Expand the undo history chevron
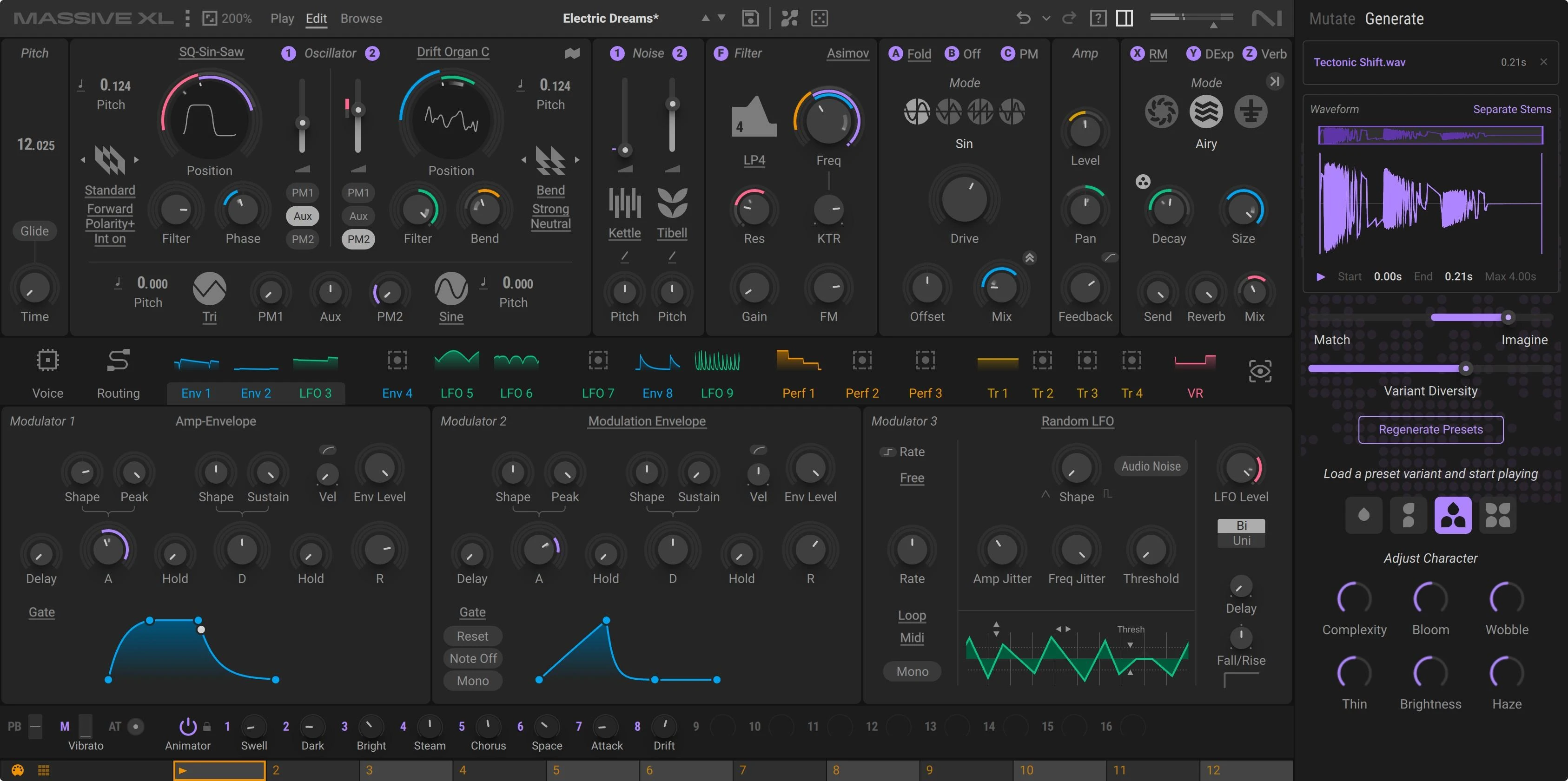1568x781 pixels. [1046, 18]
